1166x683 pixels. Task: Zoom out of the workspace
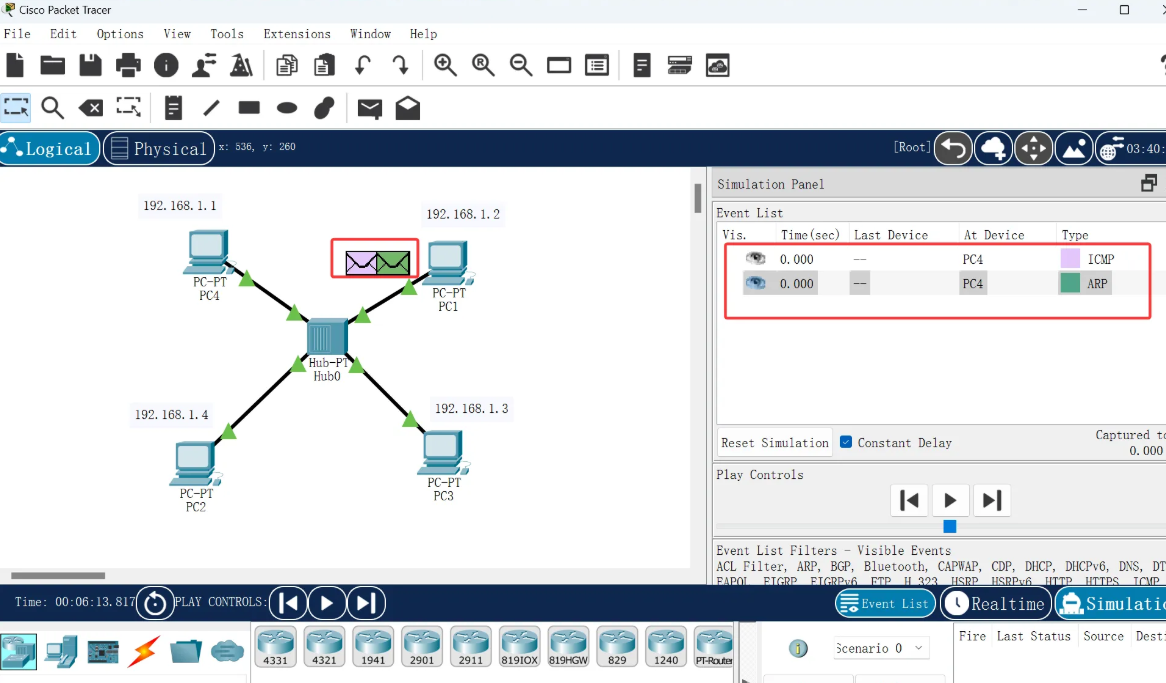click(x=521, y=65)
